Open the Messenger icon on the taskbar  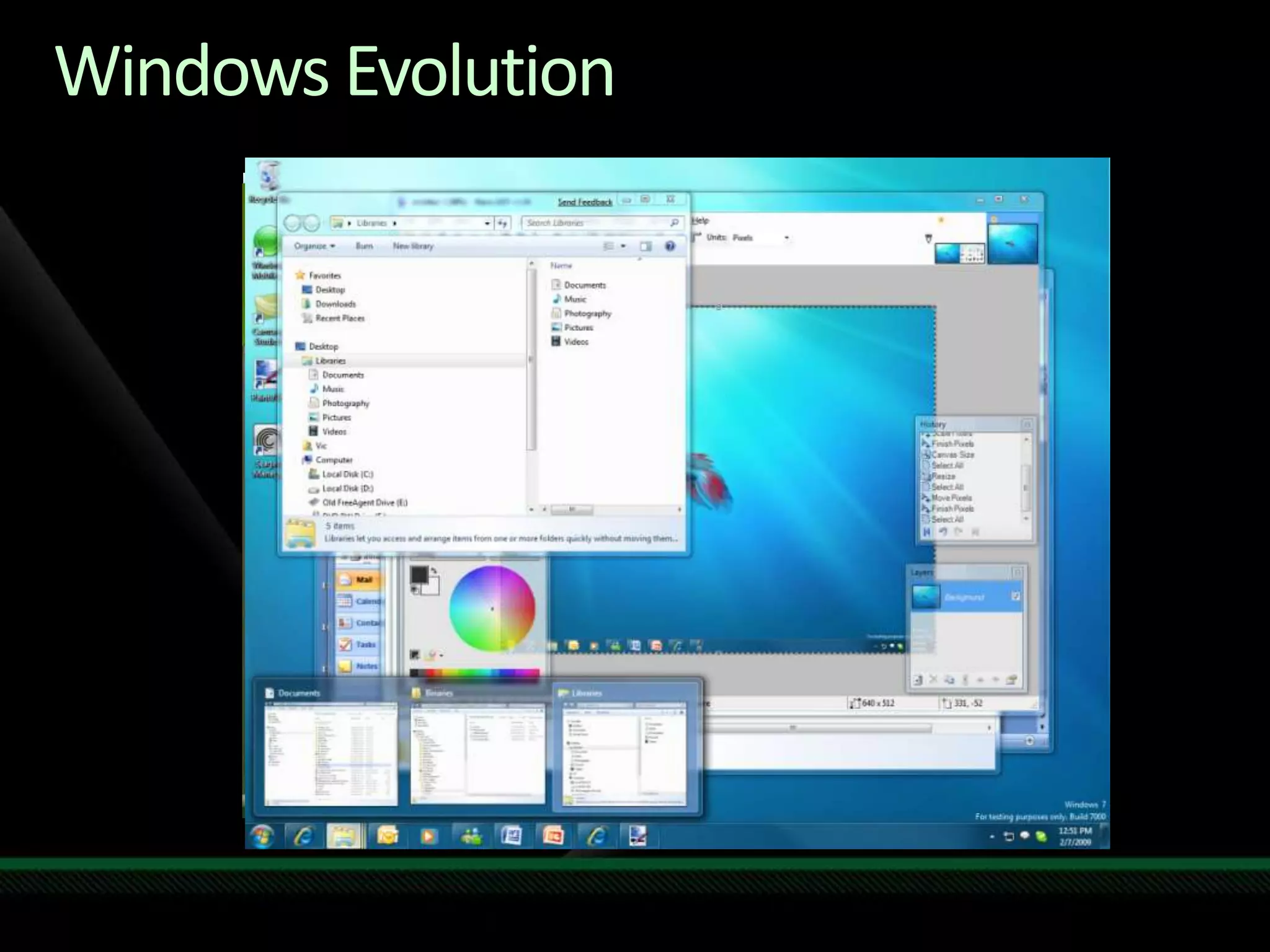(471, 837)
